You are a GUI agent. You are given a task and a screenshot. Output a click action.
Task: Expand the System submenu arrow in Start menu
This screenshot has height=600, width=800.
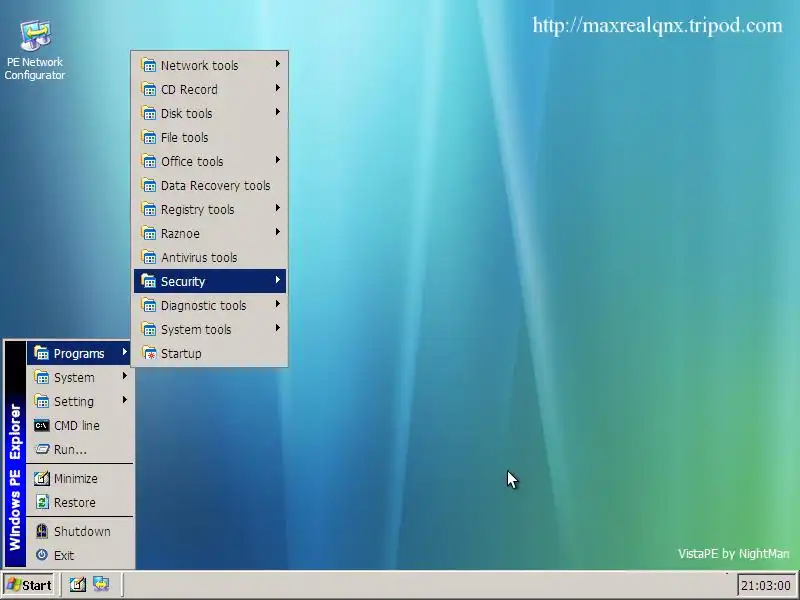[x=124, y=376]
